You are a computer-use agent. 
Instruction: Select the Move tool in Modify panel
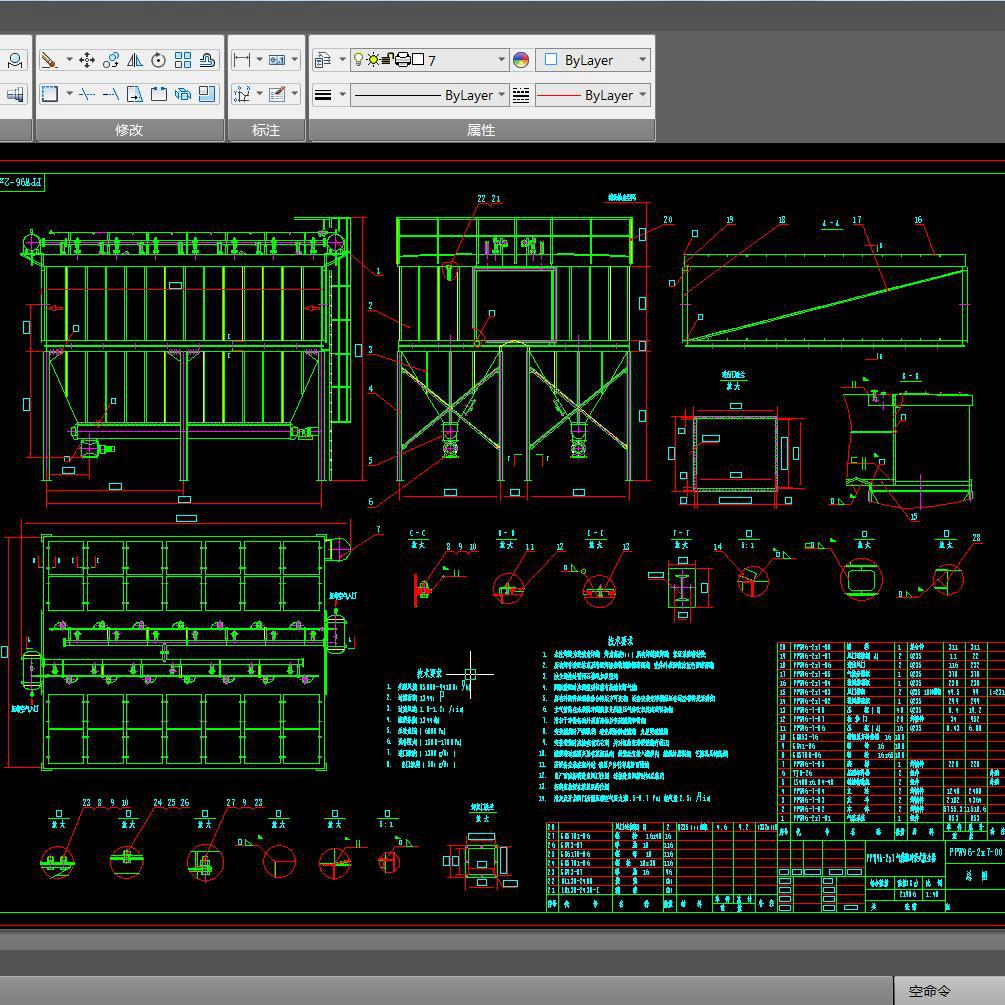pos(87,60)
